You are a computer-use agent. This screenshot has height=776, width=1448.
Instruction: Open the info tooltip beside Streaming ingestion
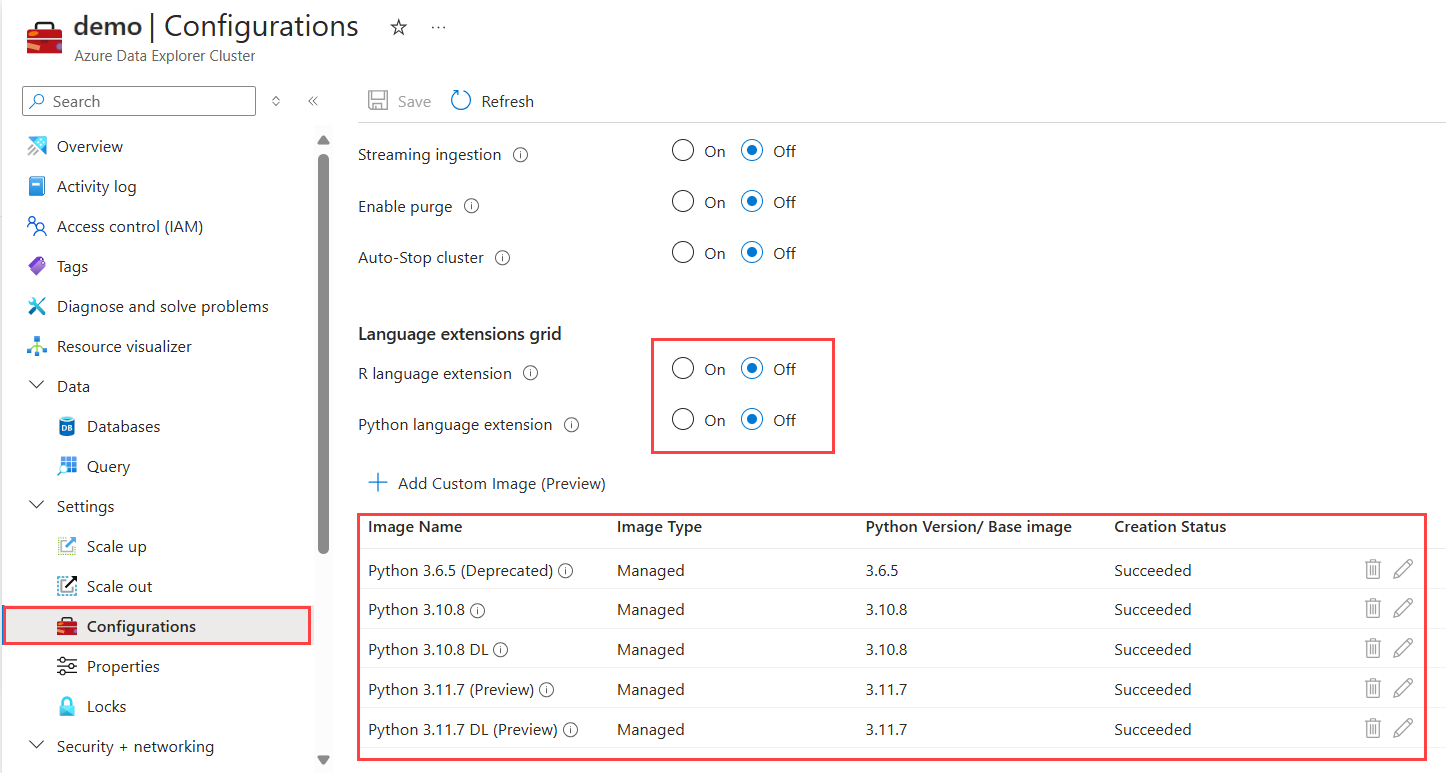(520, 154)
